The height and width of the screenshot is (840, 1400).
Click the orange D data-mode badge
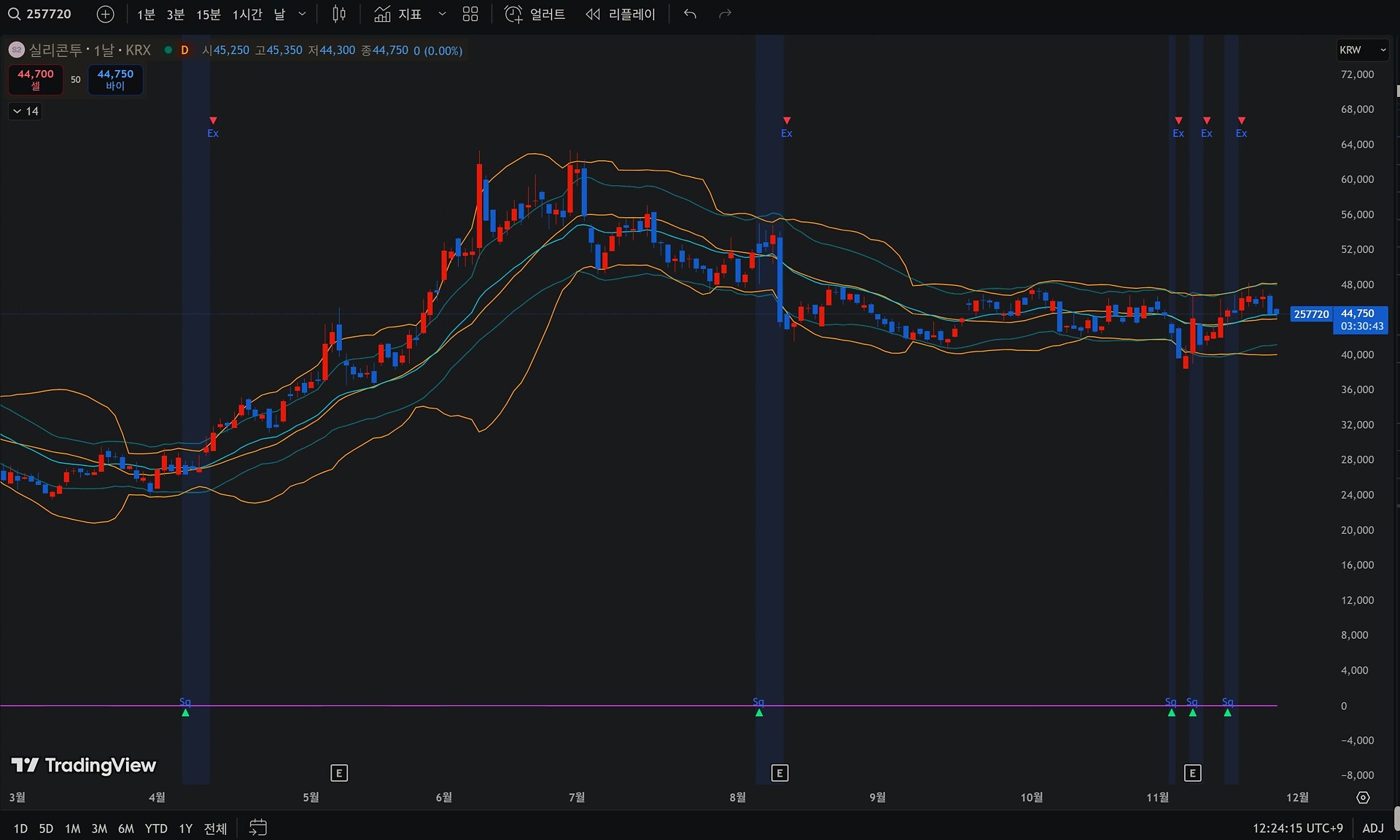(x=185, y=50)
